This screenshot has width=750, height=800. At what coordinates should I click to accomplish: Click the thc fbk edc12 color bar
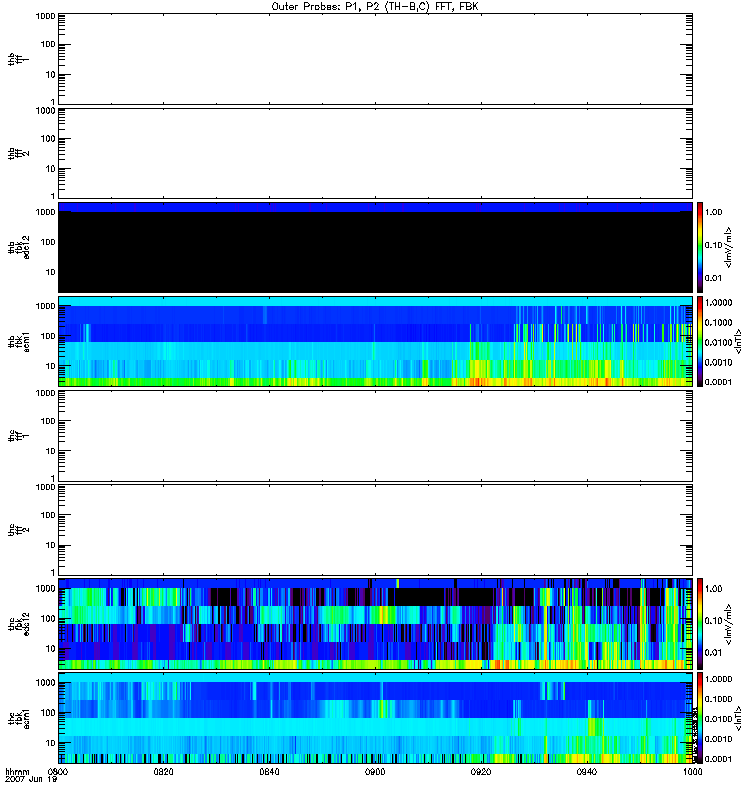point(699,623)
